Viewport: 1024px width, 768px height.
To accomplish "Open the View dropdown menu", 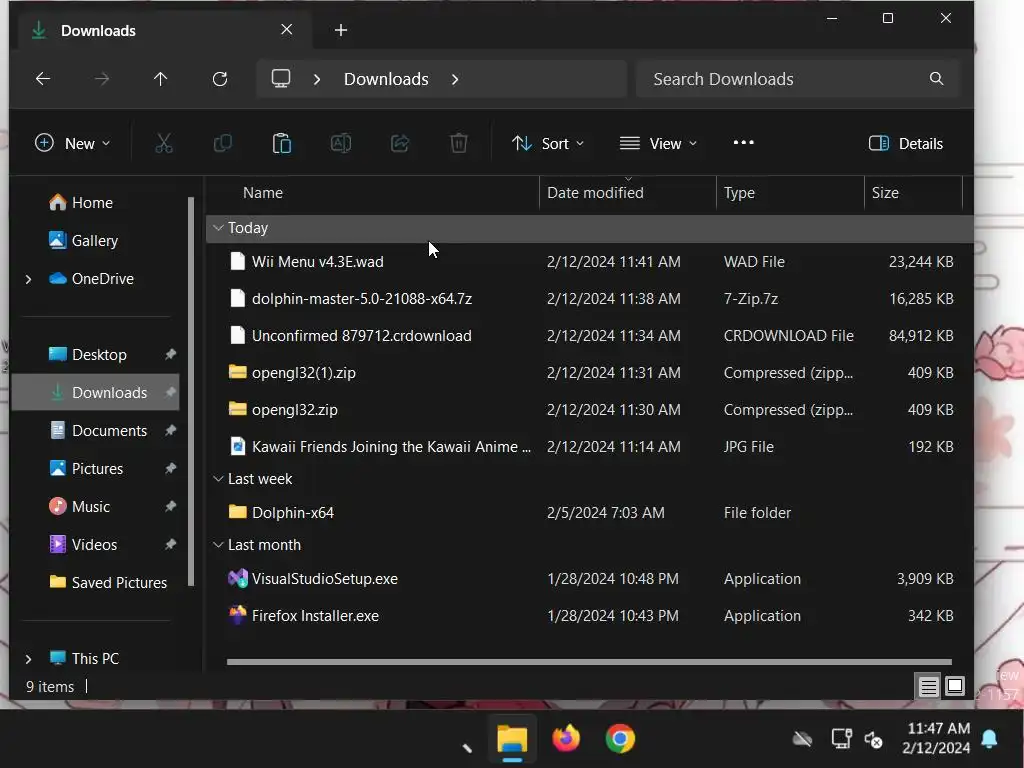I will [658, 144].
